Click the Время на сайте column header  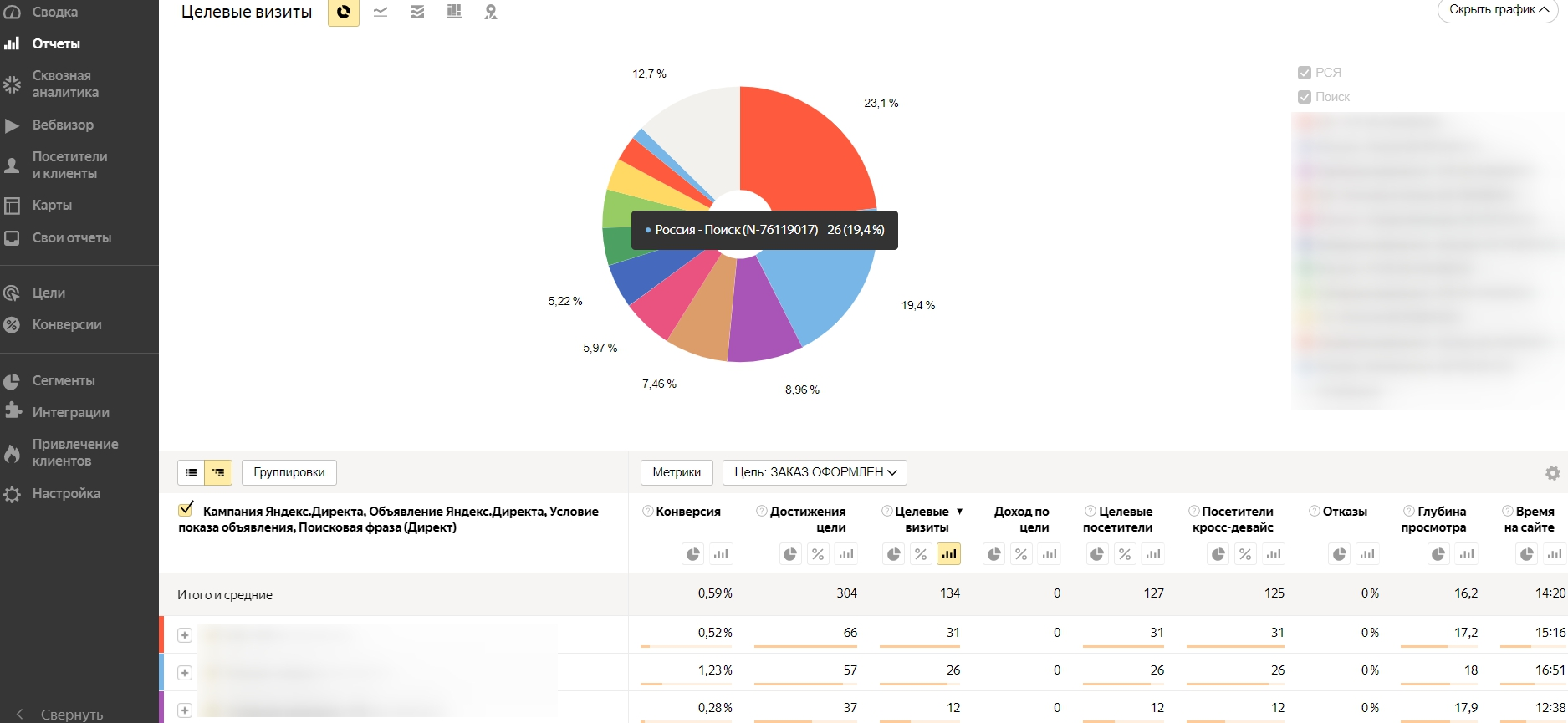tap(1529, 519)
